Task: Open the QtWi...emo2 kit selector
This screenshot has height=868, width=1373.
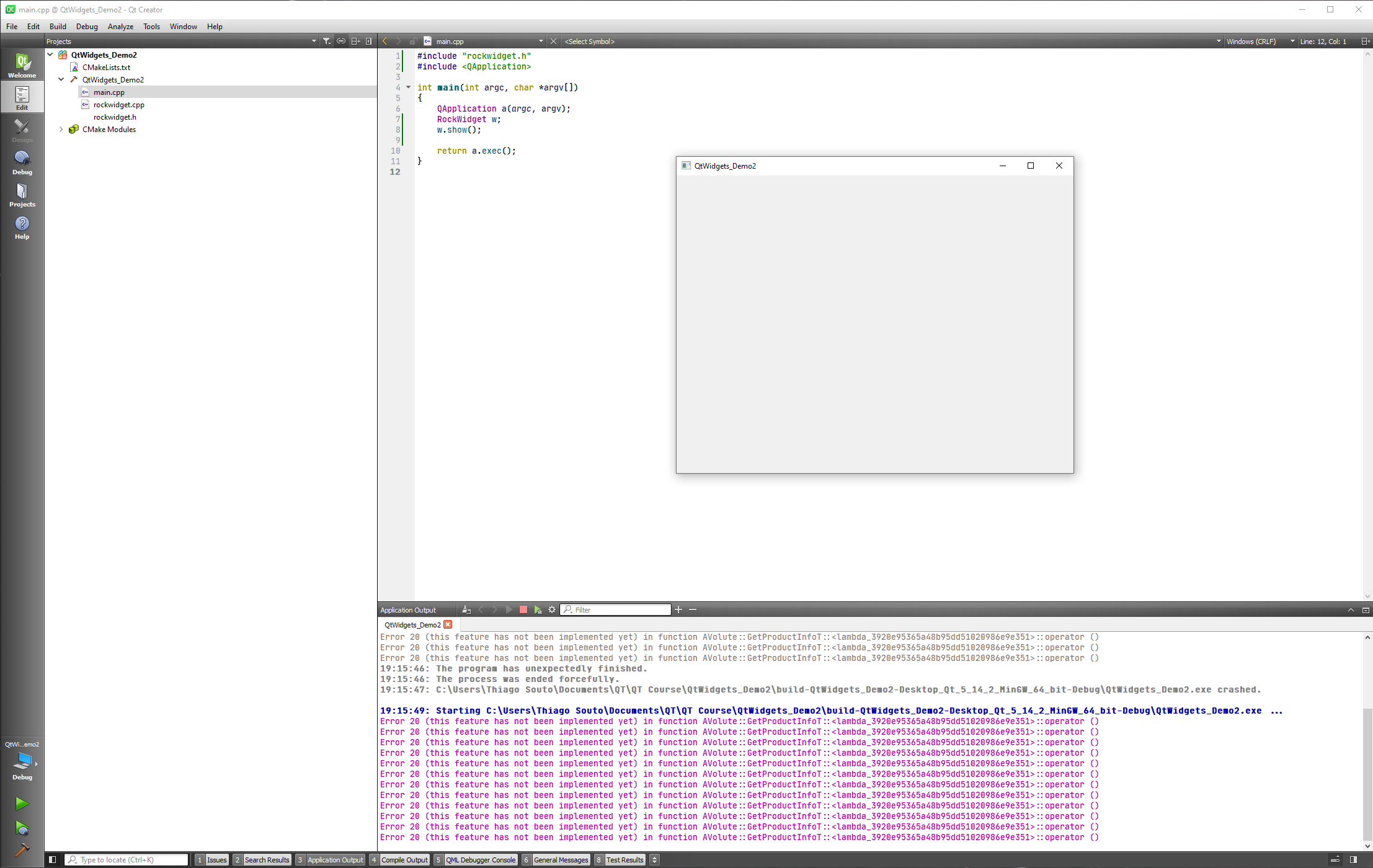Action: click(22, 760)
